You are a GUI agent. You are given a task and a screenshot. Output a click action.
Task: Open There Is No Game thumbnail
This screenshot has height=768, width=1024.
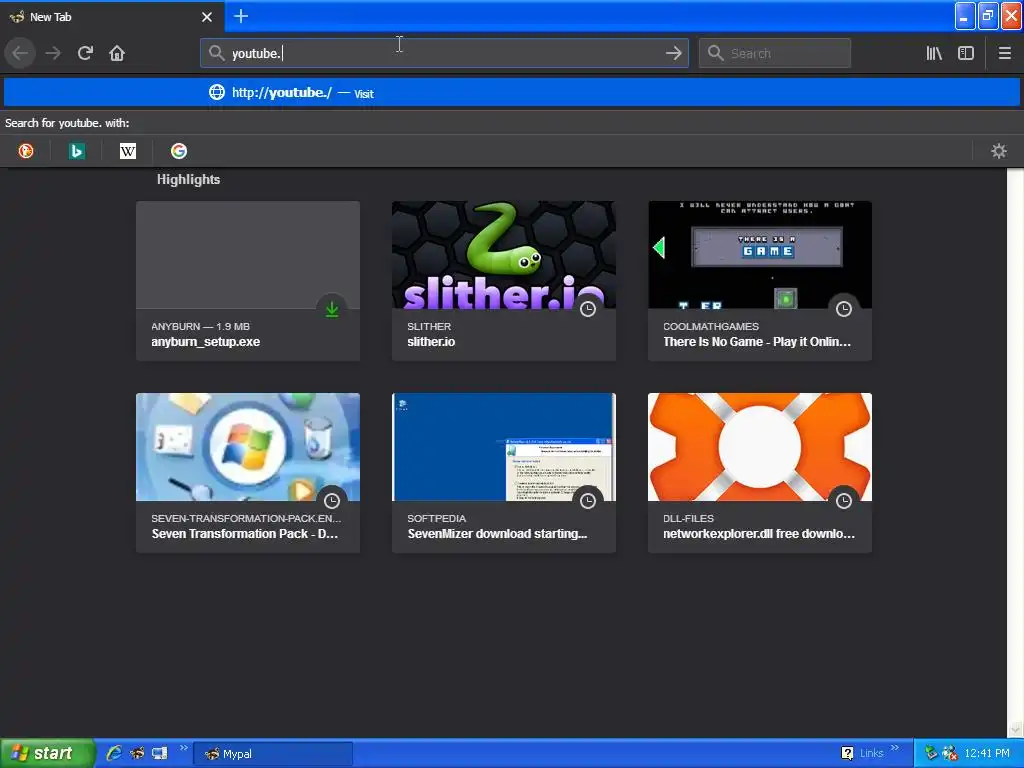click(760, 255)
